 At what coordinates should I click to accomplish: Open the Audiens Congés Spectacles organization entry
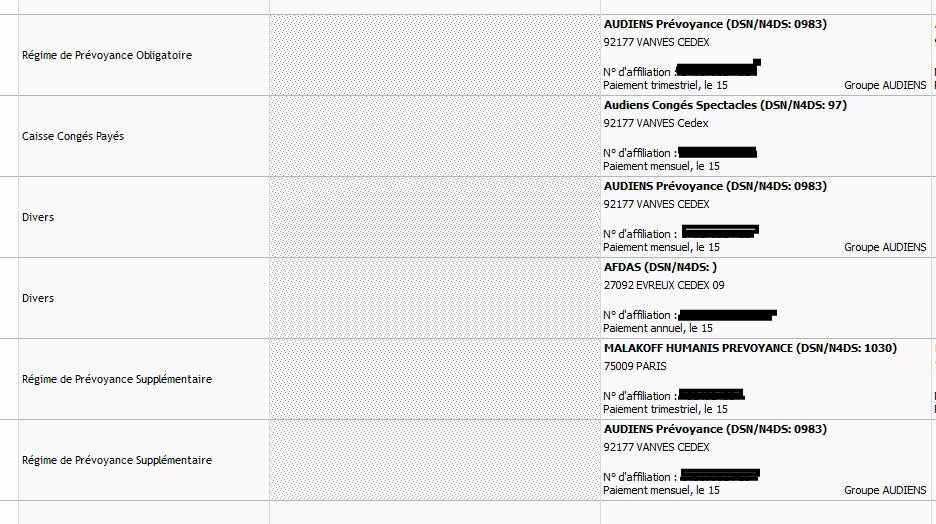[725, 105]
